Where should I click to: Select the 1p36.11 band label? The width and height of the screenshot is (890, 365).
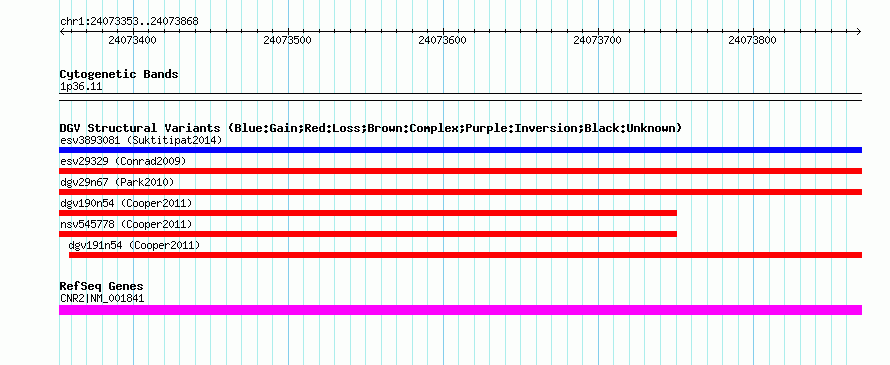pos(81,87)
